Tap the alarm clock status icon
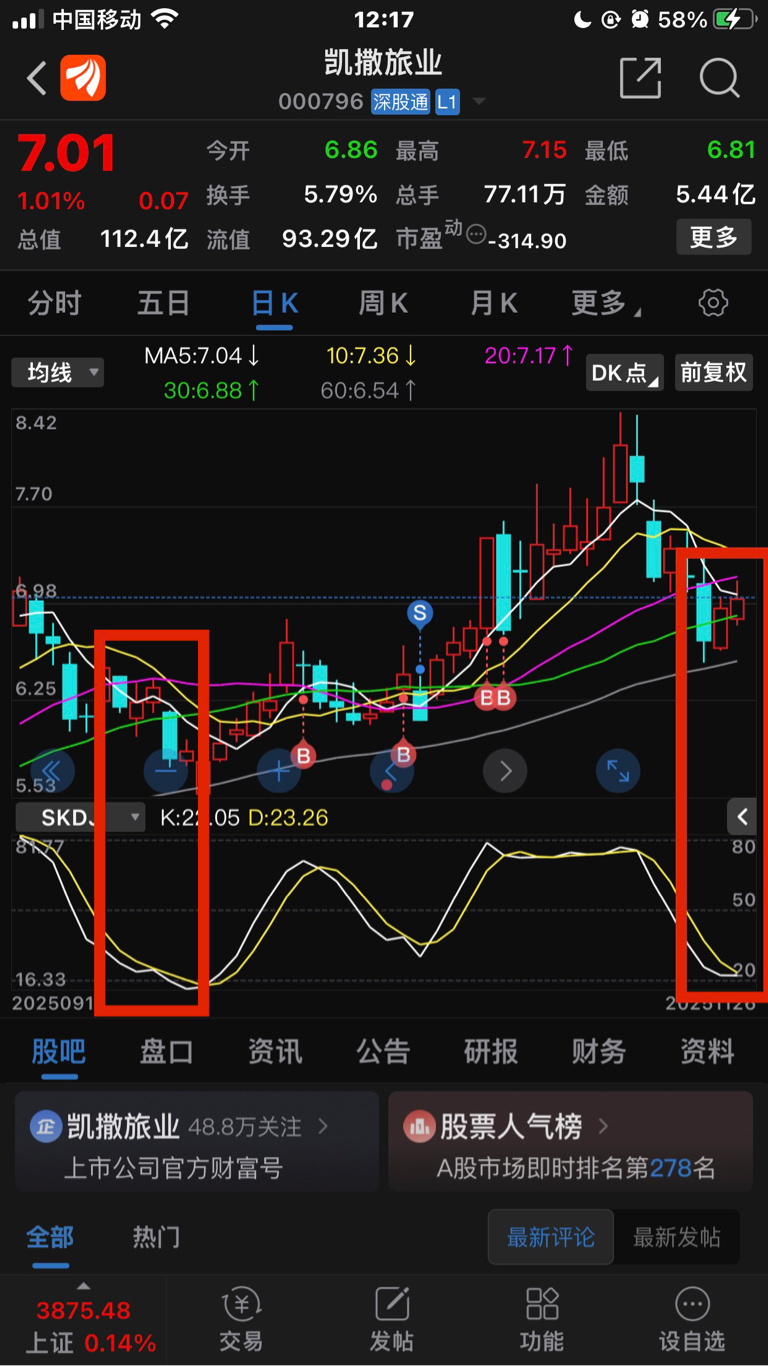Image resolution: width=768 pixels, height=1366 pixels. coord(640,19)
